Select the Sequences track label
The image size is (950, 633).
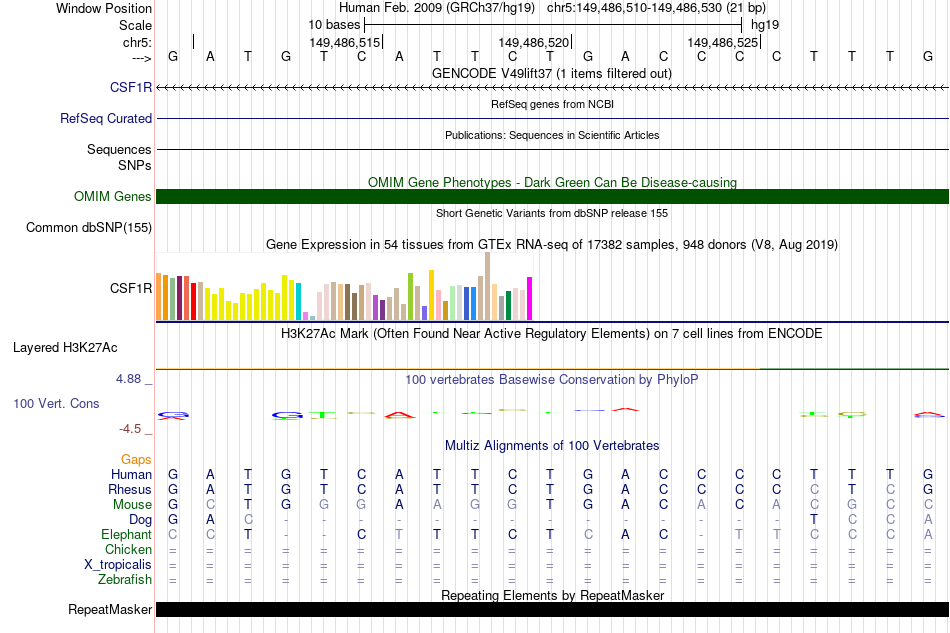click(x=119, y=149)
